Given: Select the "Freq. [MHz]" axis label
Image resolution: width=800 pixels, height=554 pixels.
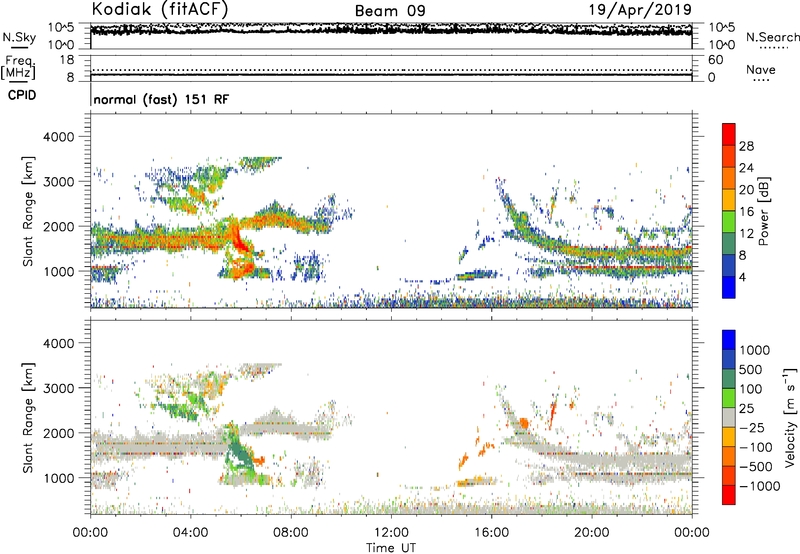Looking at the screenshot, I should click(19, 68).
